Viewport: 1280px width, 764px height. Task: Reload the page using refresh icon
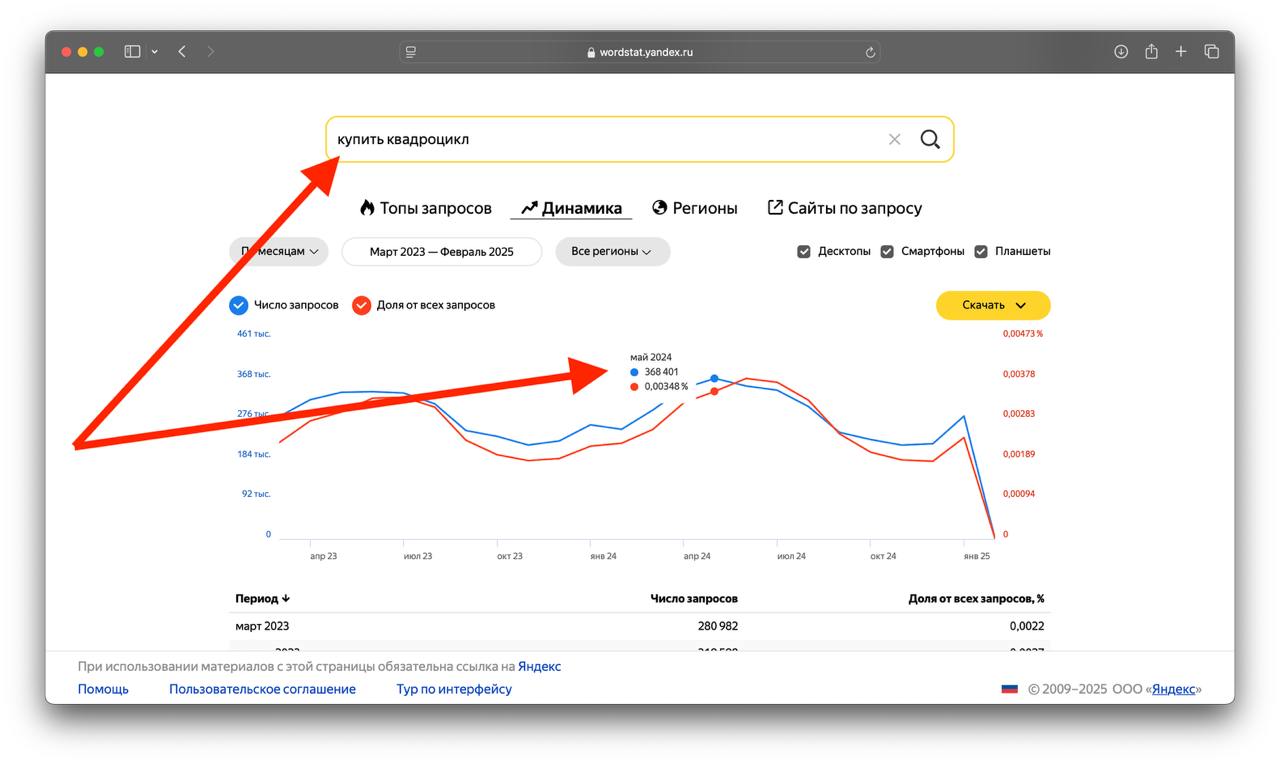870,53
